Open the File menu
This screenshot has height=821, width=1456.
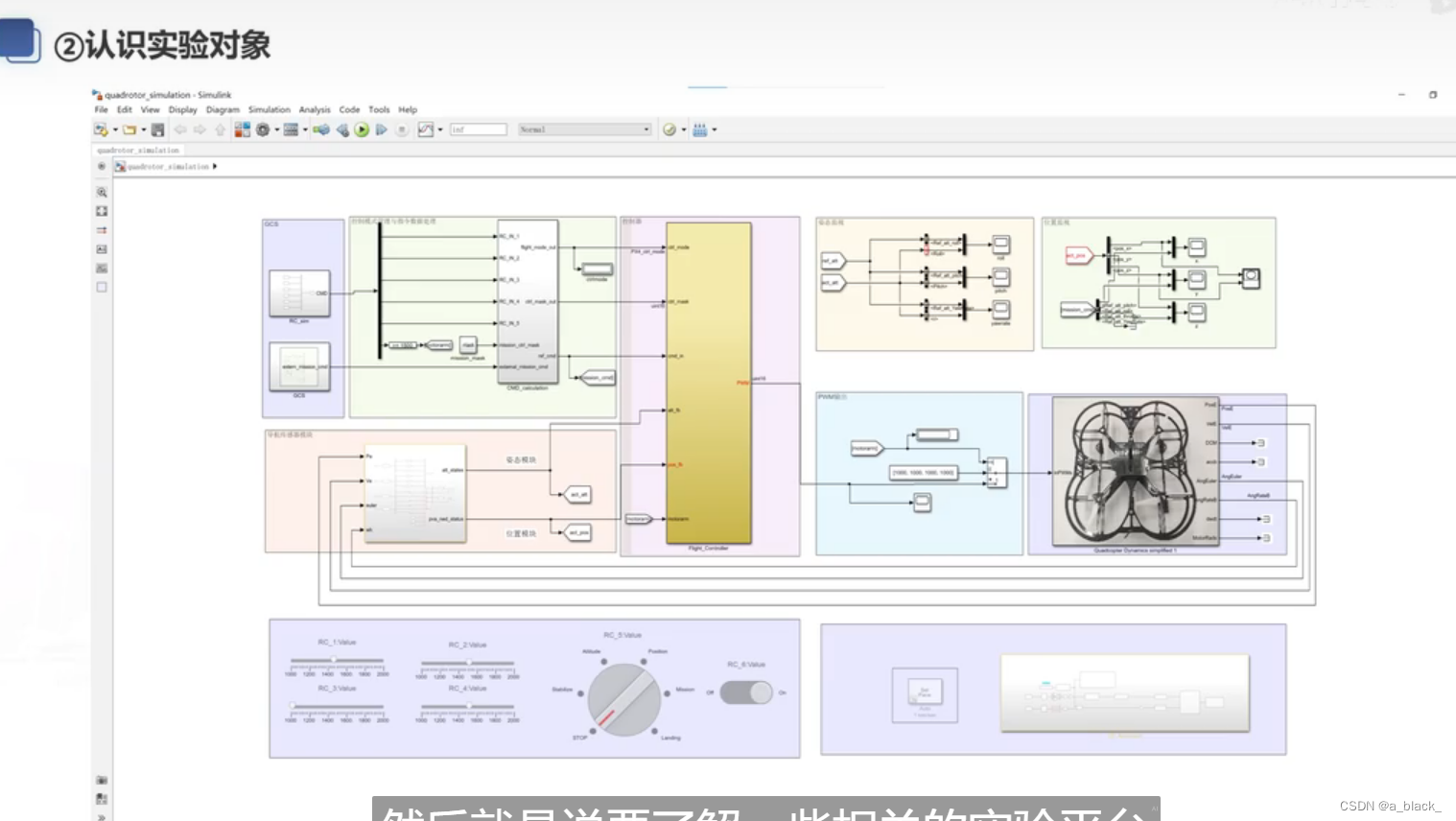click(x=101, y=109)
